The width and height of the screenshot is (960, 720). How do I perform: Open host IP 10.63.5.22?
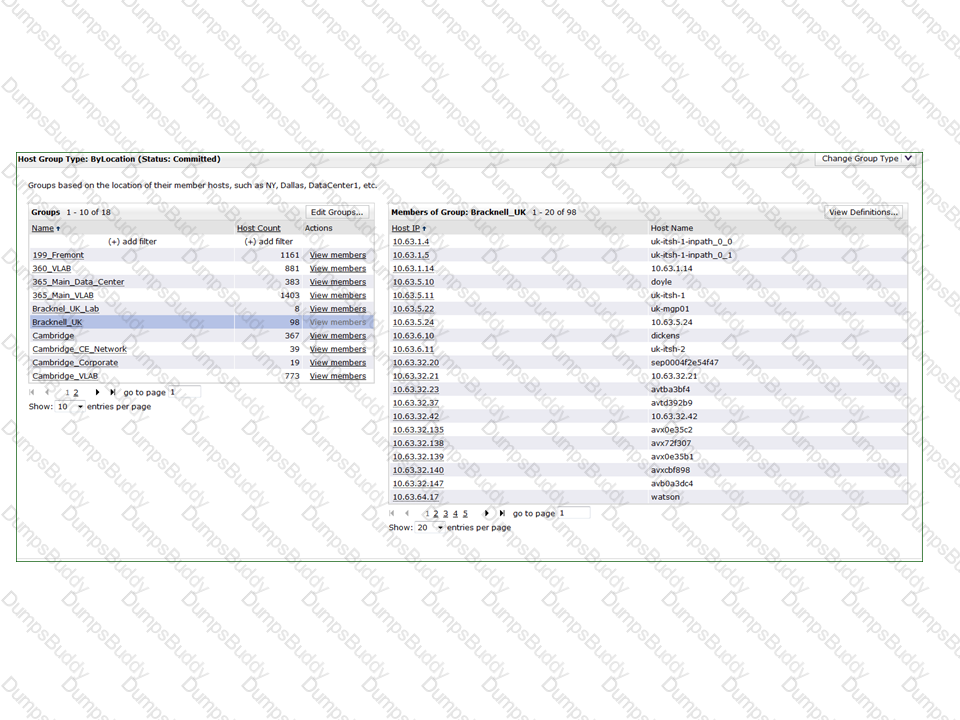(x=413, y=309)
